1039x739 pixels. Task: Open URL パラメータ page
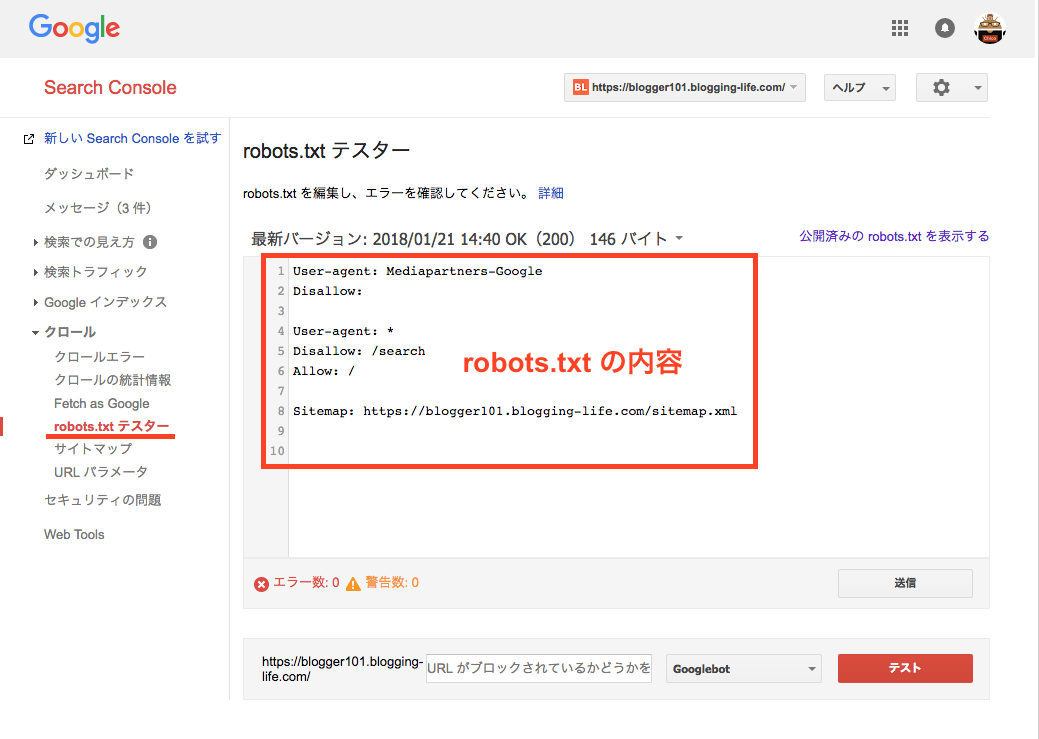coord(101,472)
